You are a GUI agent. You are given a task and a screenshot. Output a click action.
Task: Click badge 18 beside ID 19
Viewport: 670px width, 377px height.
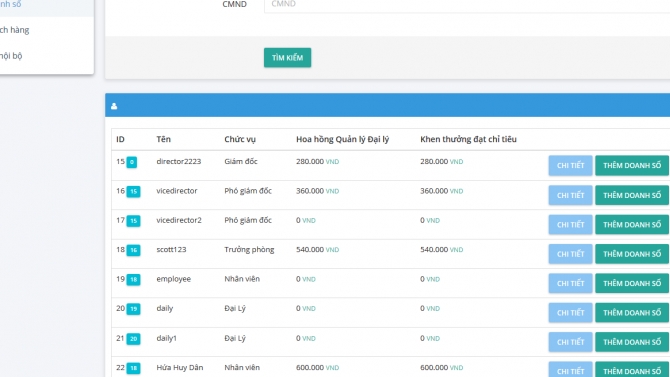pyautogui.click(x=133, y=280)
